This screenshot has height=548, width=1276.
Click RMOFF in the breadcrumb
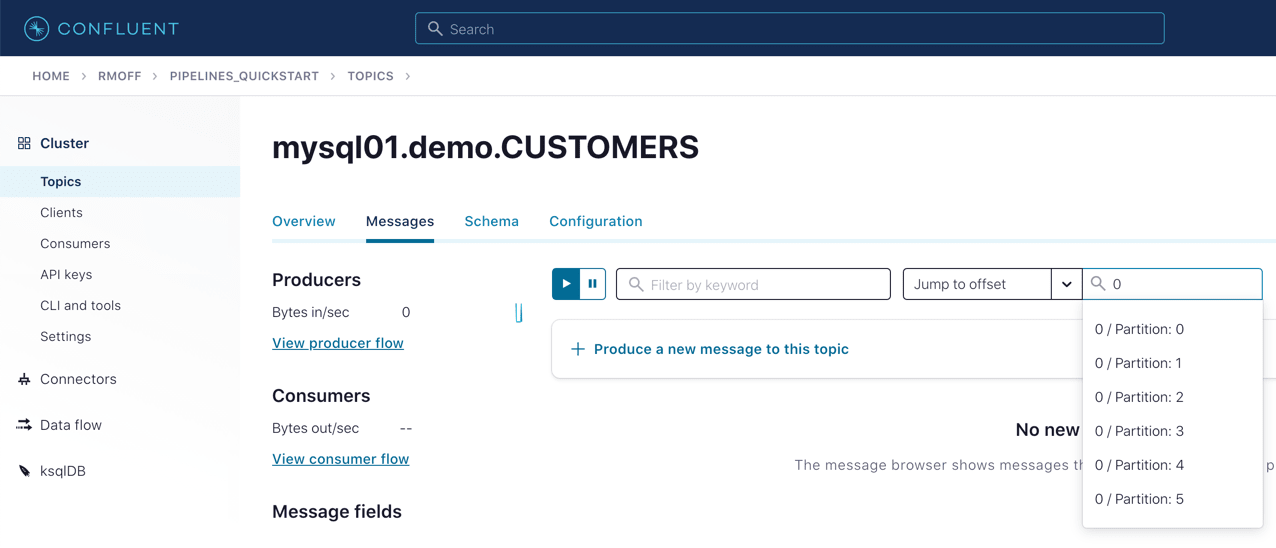tap(120, 76)
